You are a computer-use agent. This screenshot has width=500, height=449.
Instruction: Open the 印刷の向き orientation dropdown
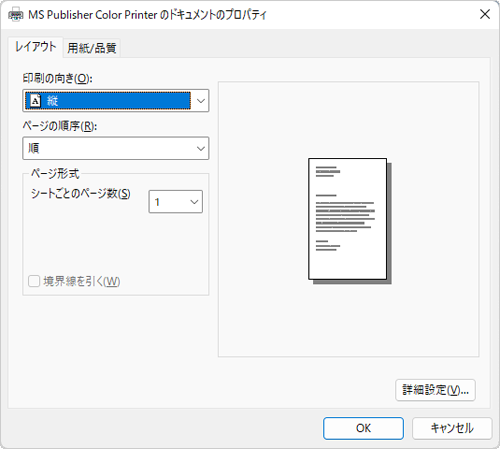pyautogui.click(x=116, y=100)
